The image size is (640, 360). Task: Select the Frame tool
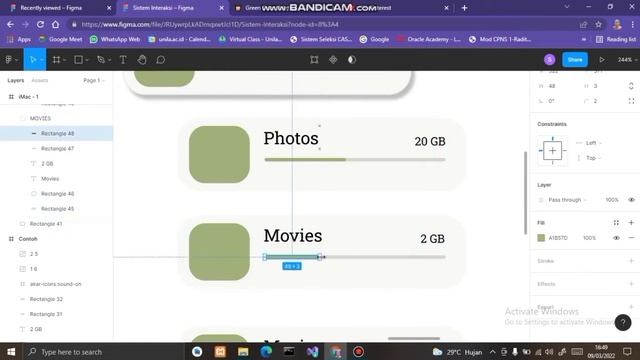(x=56, y=60)
